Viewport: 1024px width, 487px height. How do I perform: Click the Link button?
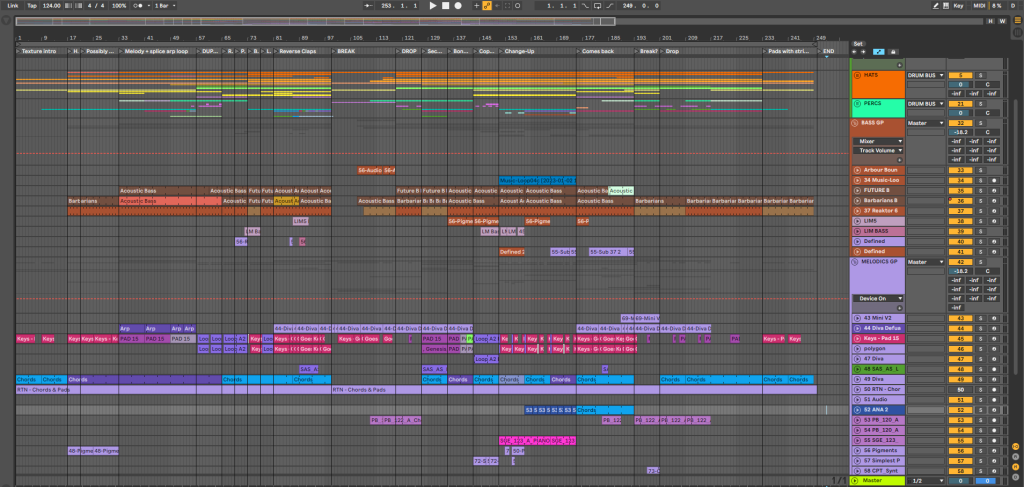[x=13, y=5]
